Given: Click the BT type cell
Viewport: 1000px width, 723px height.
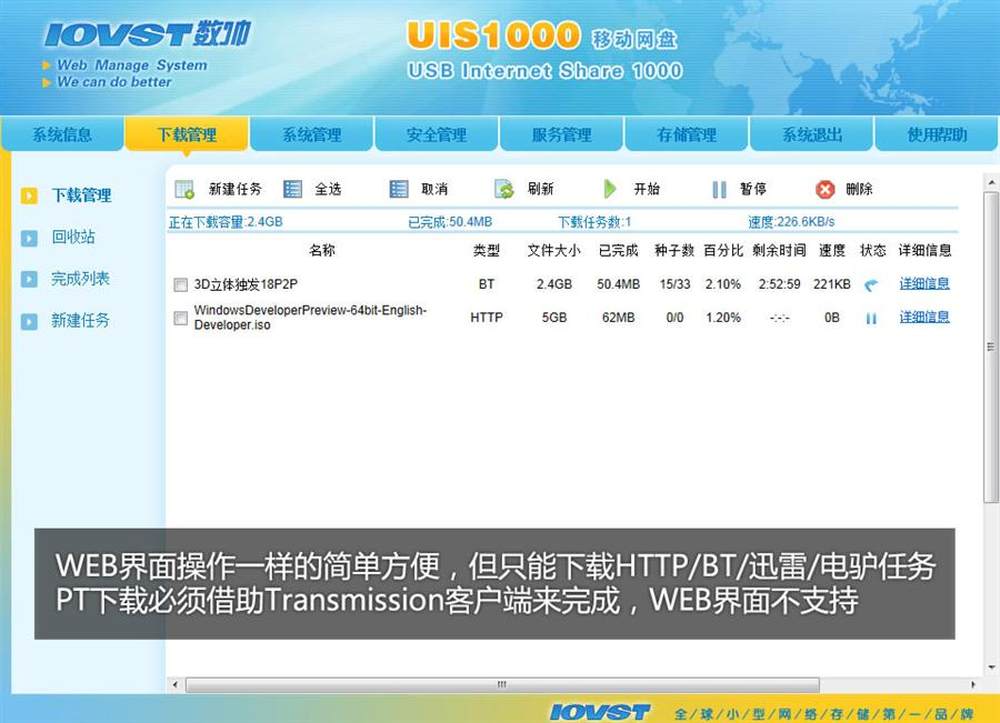Looking at the screenshot, I should click(x=486, y=284).
